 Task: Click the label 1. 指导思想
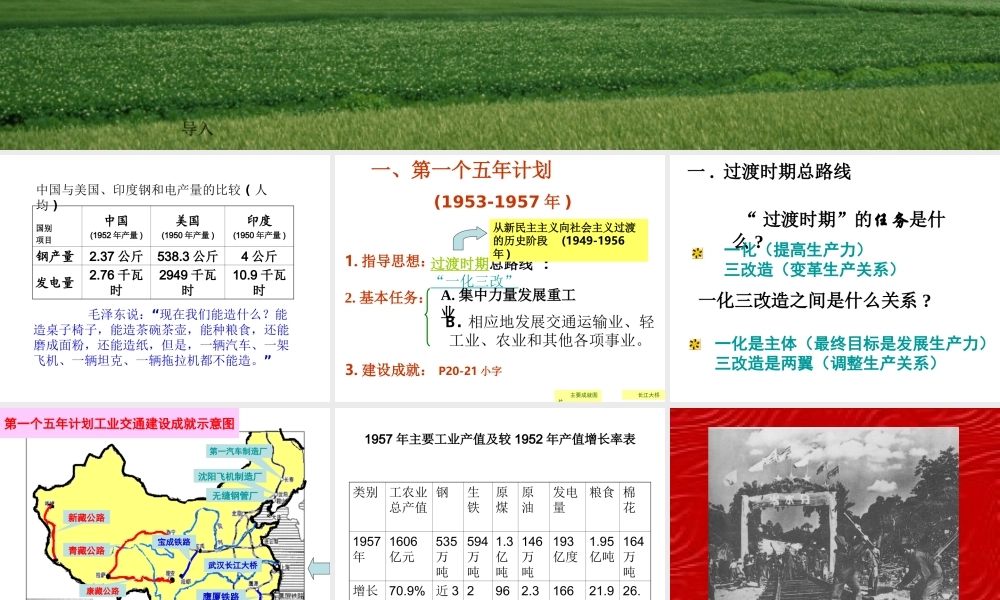pos(385,261)
